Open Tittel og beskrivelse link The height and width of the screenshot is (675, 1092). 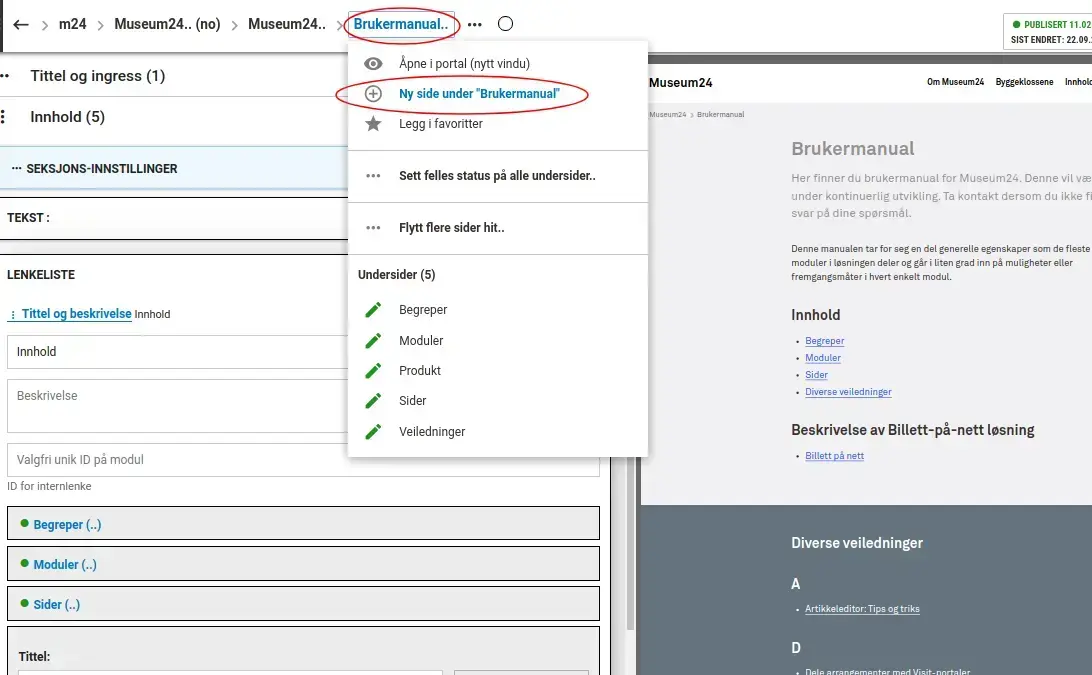pos(76,313)
